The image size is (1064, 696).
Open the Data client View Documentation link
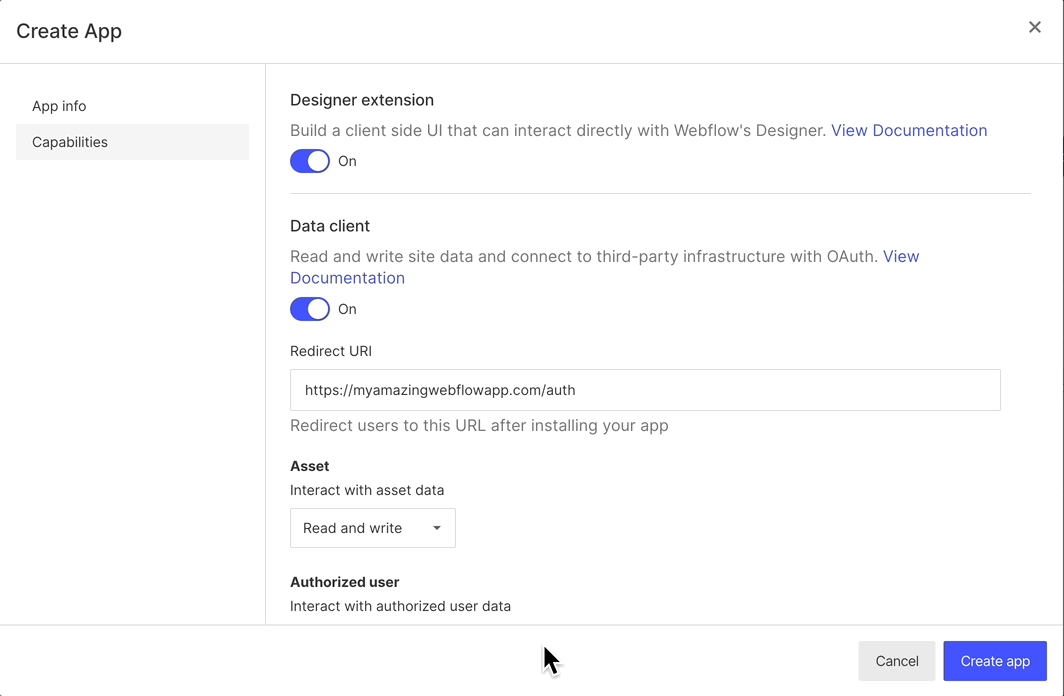tap(347, 277)
